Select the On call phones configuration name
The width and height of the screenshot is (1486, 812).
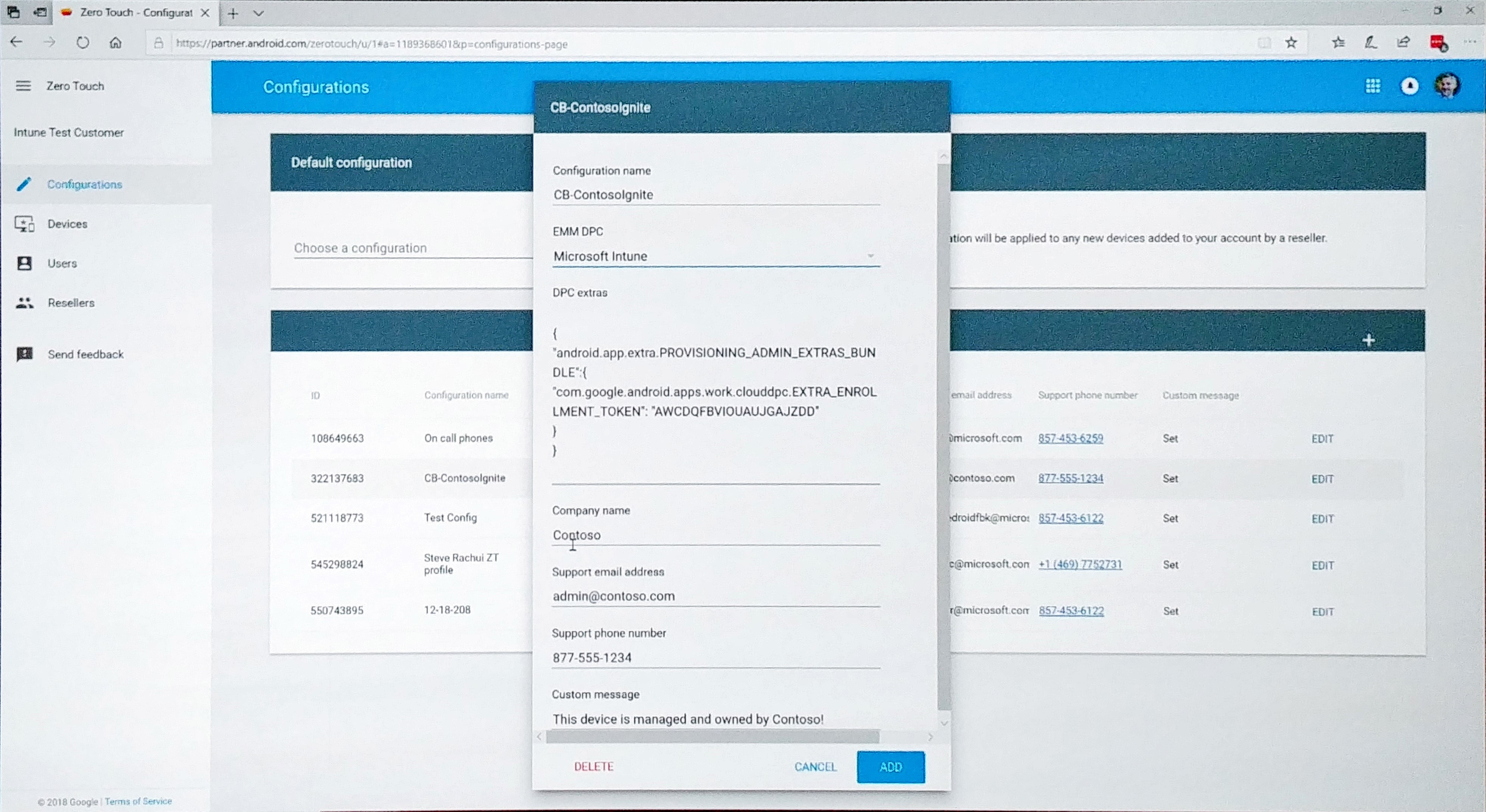tap(458, 438)
